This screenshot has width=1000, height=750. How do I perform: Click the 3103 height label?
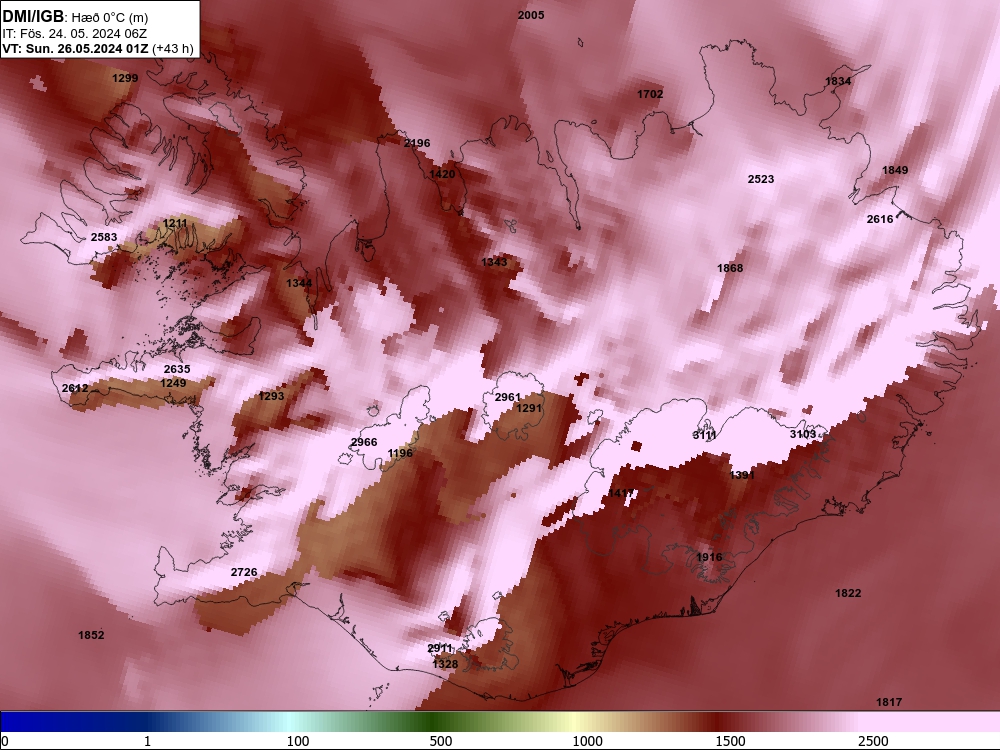[x=803, y=434]
